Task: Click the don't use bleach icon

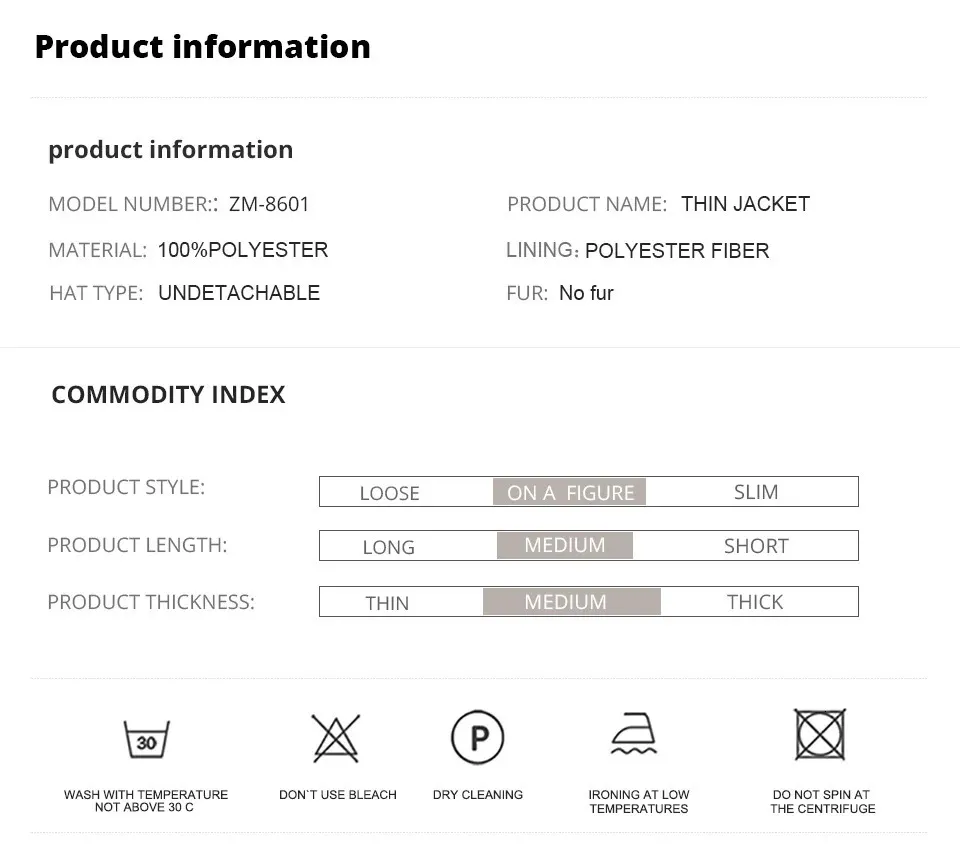Action: pos(336,739)
